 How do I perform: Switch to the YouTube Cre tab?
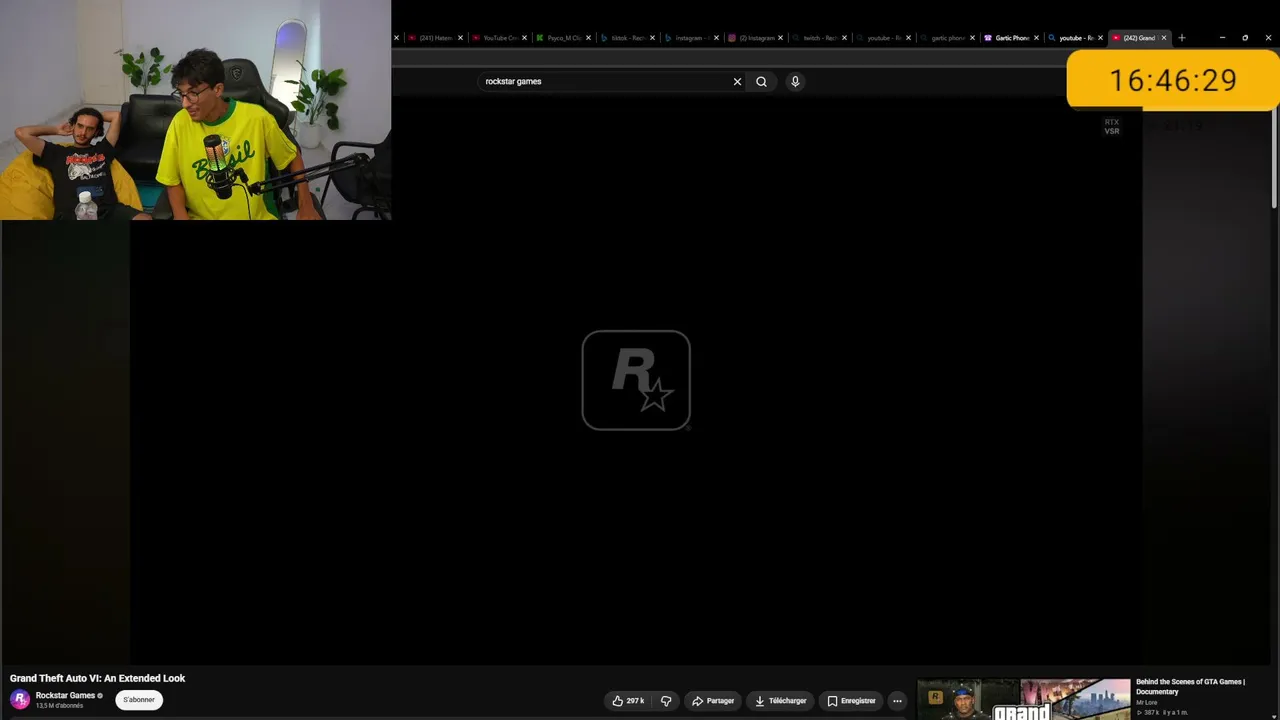pos(499,38)
